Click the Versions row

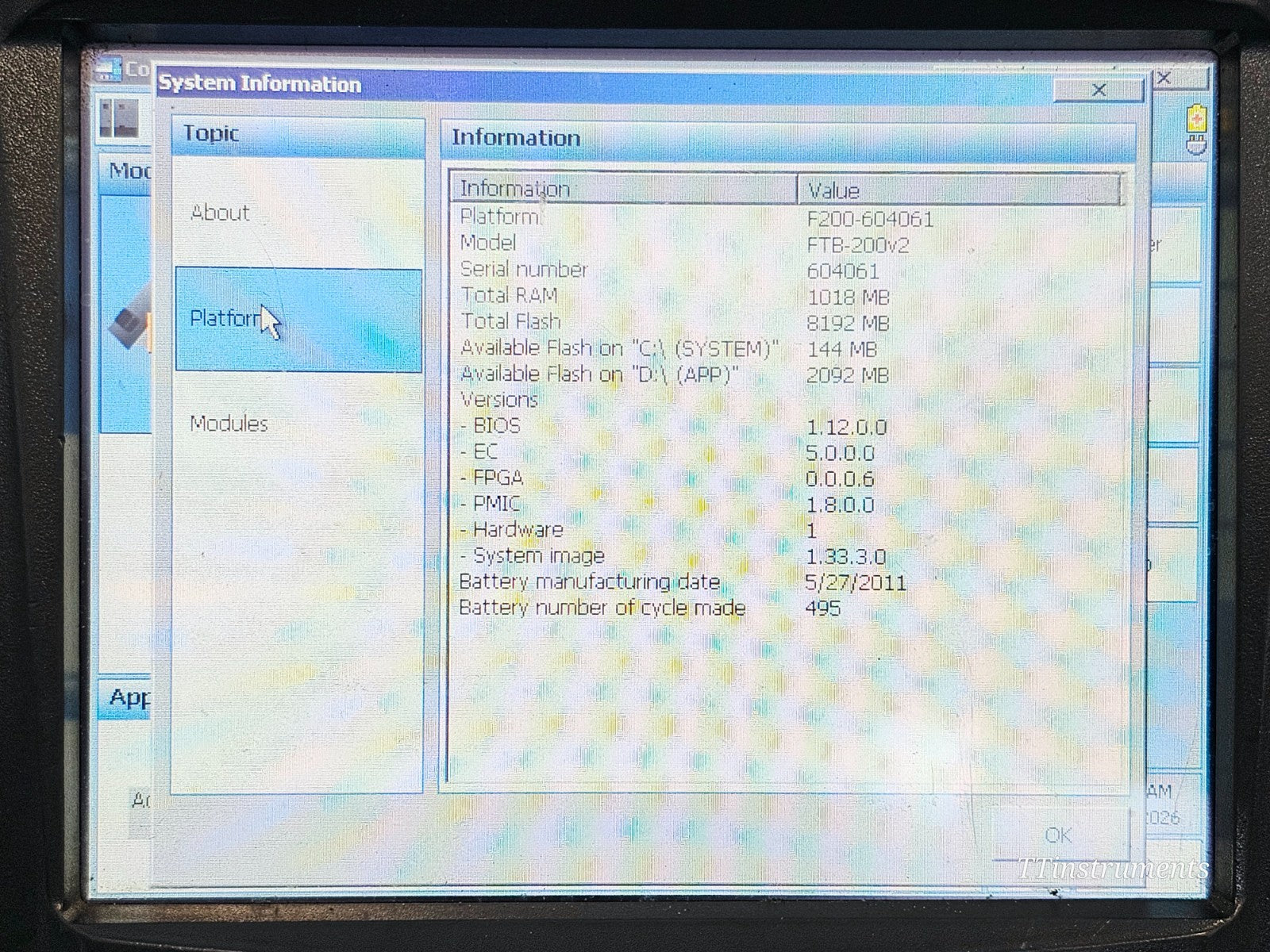tap(787, 399)
